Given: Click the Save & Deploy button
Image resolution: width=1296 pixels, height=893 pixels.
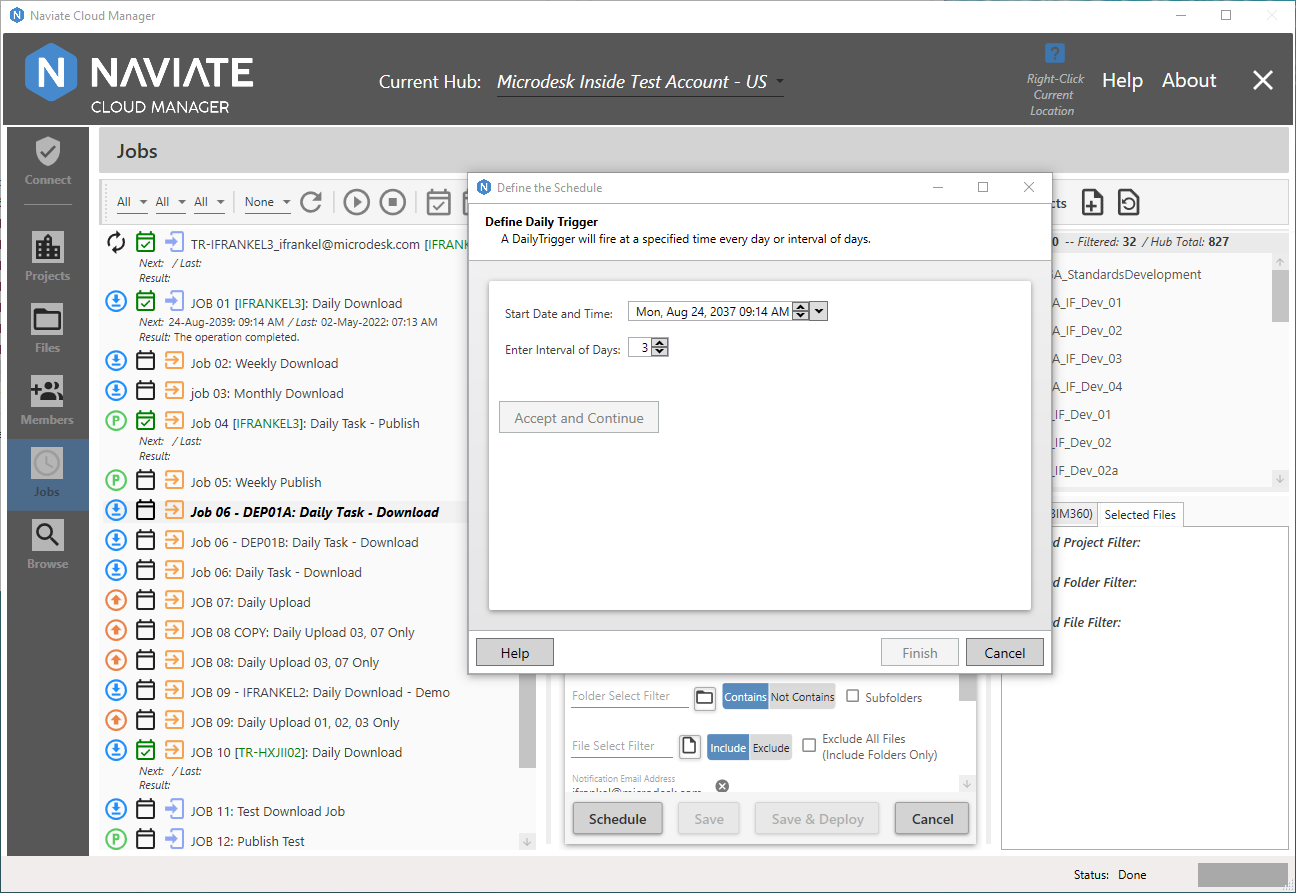Looking at the screenshot, I should (817, 819).
